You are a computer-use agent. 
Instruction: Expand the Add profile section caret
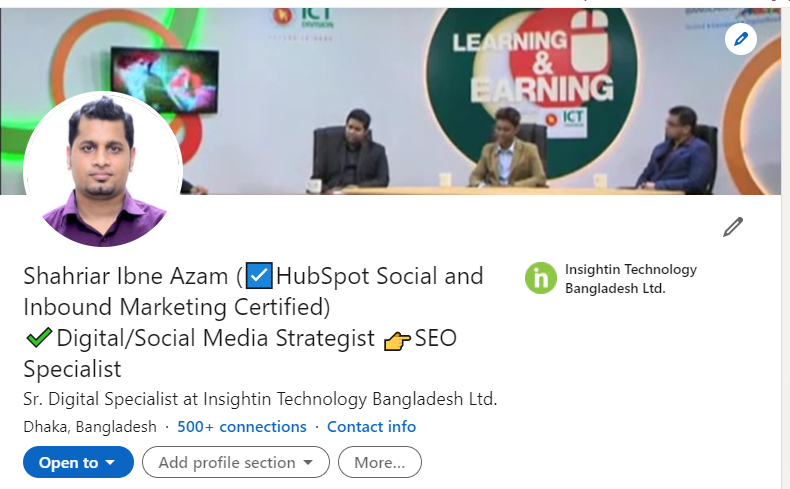coord(308,462)
